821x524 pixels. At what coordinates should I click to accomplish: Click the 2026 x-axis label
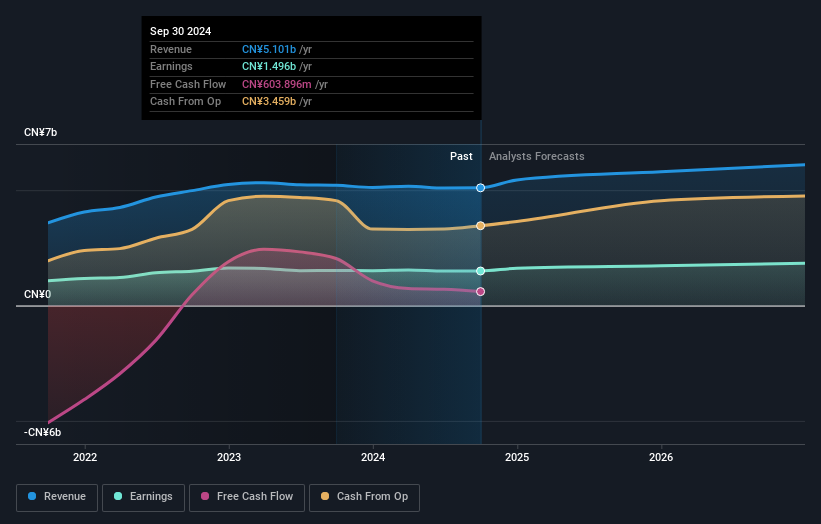pyautogui.click(x=661, y=457)
